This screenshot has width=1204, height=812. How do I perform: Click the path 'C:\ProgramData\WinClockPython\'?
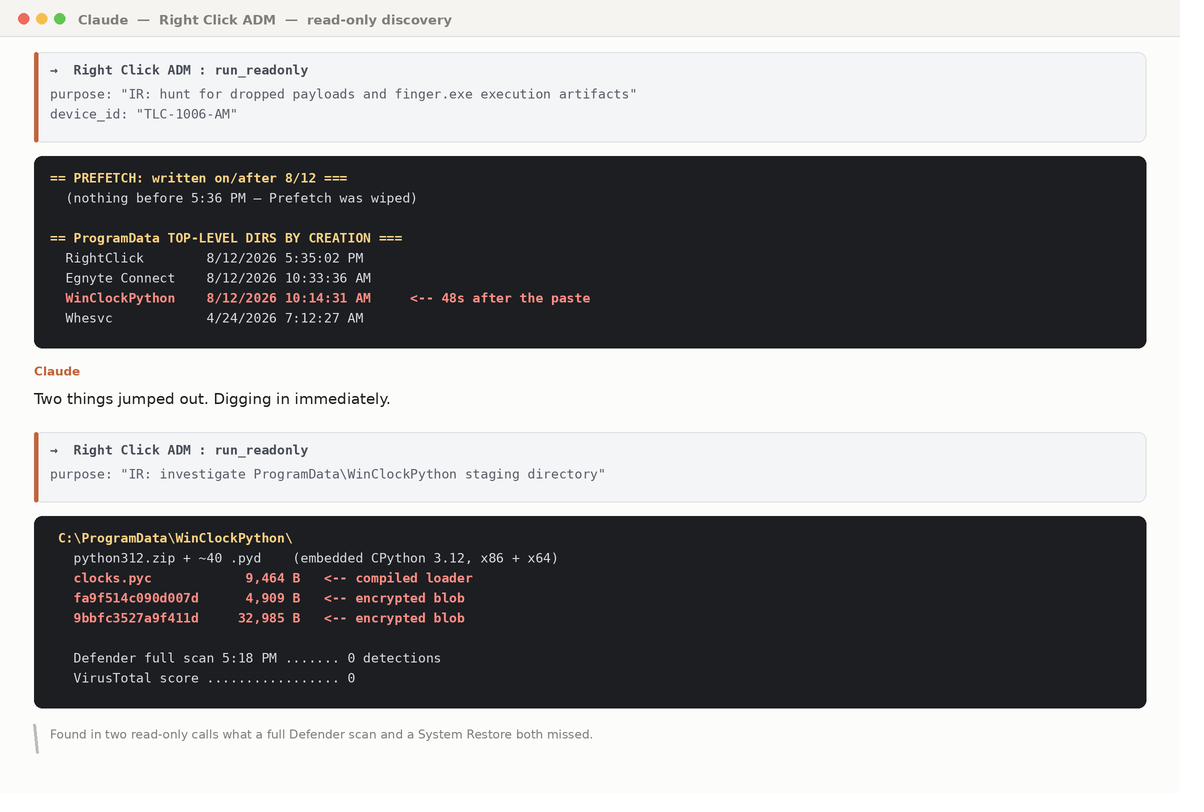click(175, 538)
